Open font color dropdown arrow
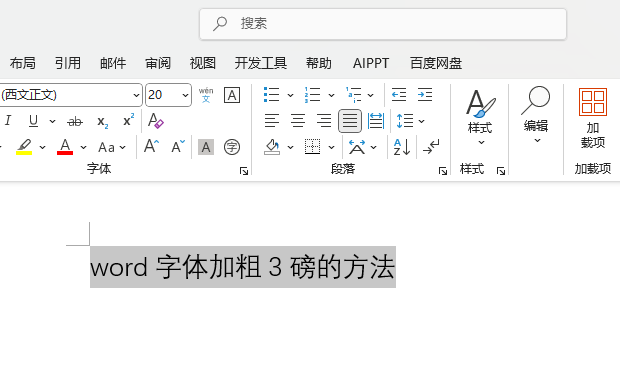Viewport: 620px width, 382px height. 83,148
